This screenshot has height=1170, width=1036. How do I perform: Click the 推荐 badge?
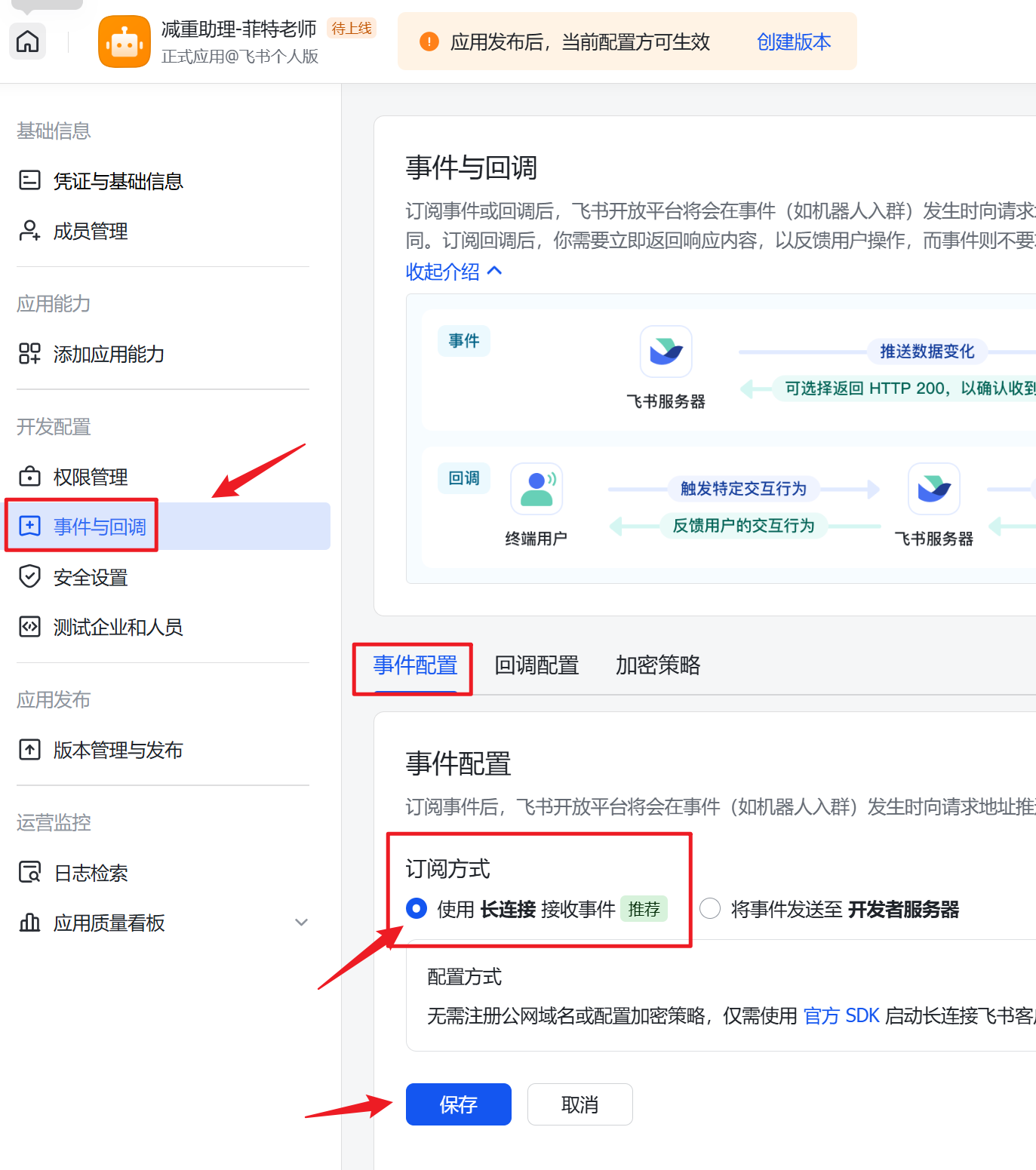(644, 909)
